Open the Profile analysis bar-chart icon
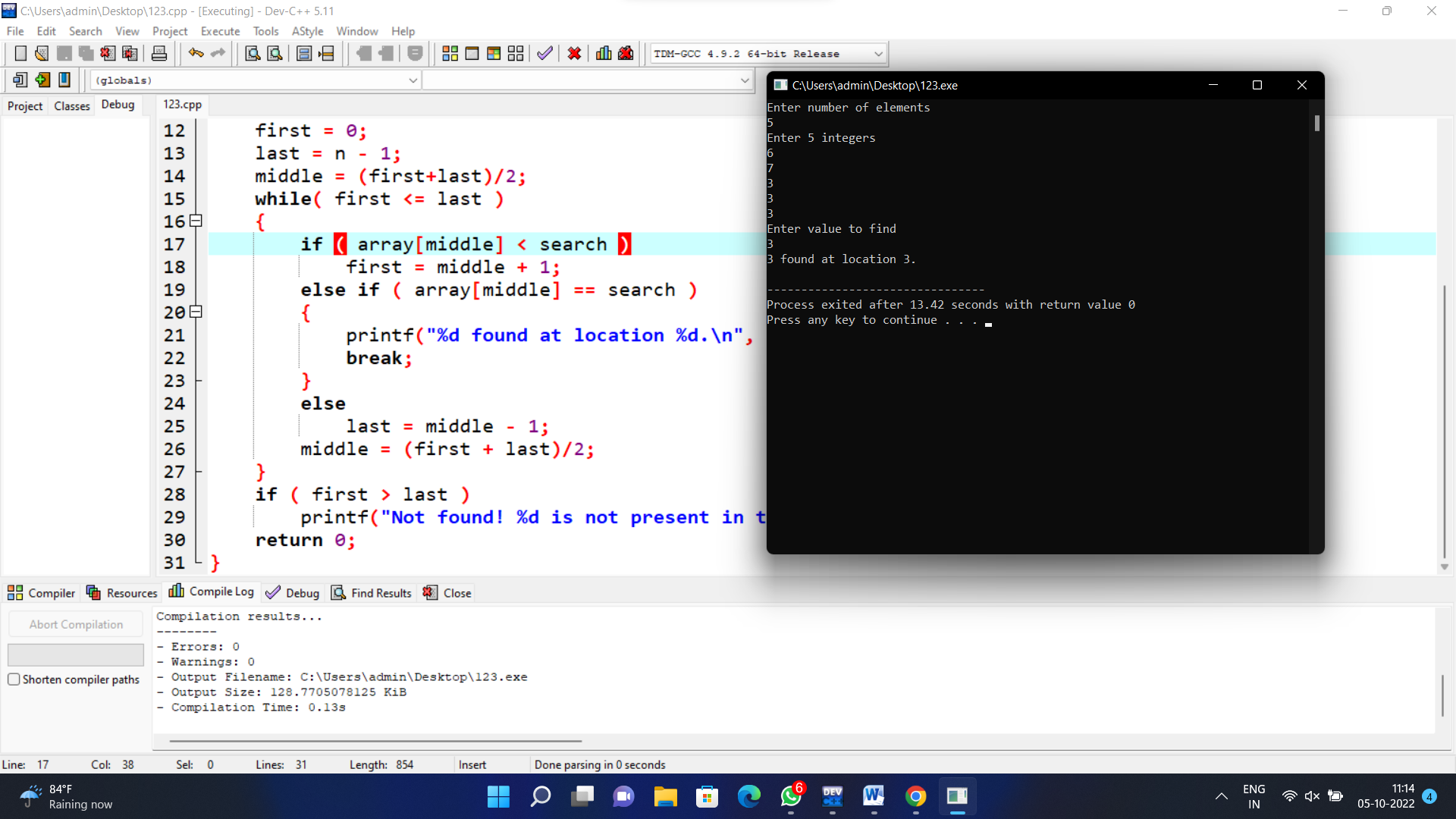Viewport: 1456px width, 819px height. pyautogui.click(x=603, y=53)
